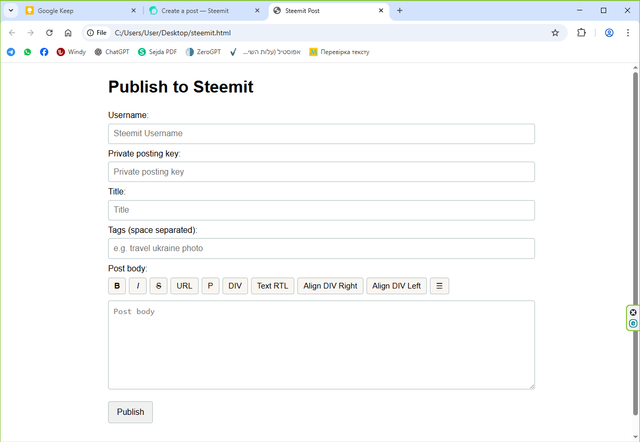Open the Facebook bookmark
This screenshot has height=442, width=640.
coord(44,52)
